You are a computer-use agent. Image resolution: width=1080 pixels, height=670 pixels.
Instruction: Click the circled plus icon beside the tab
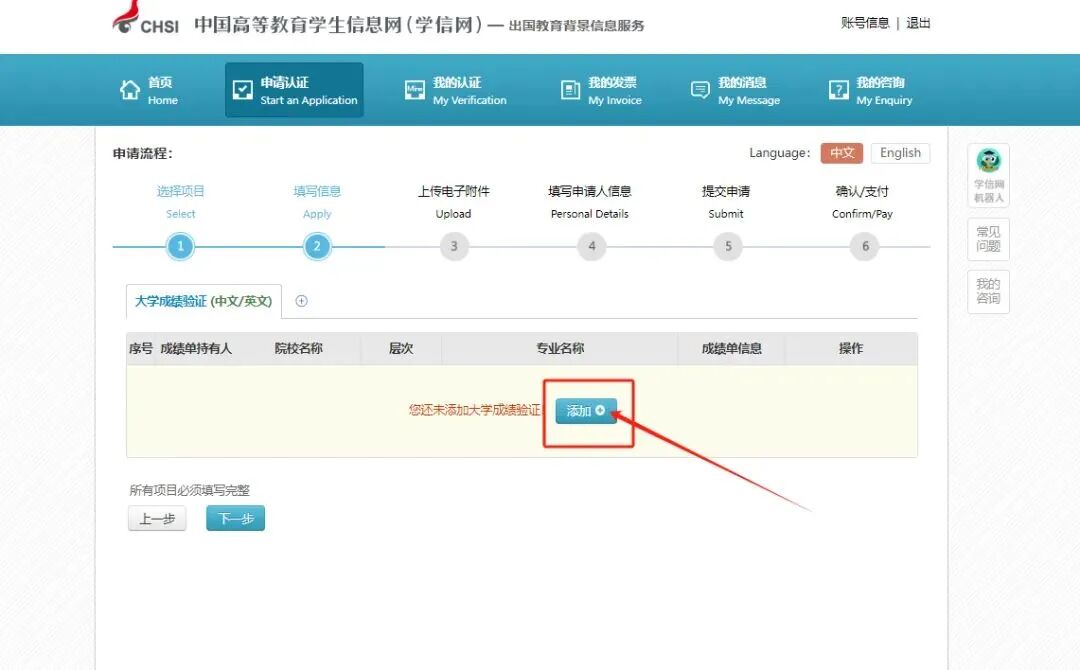(301, 301)
